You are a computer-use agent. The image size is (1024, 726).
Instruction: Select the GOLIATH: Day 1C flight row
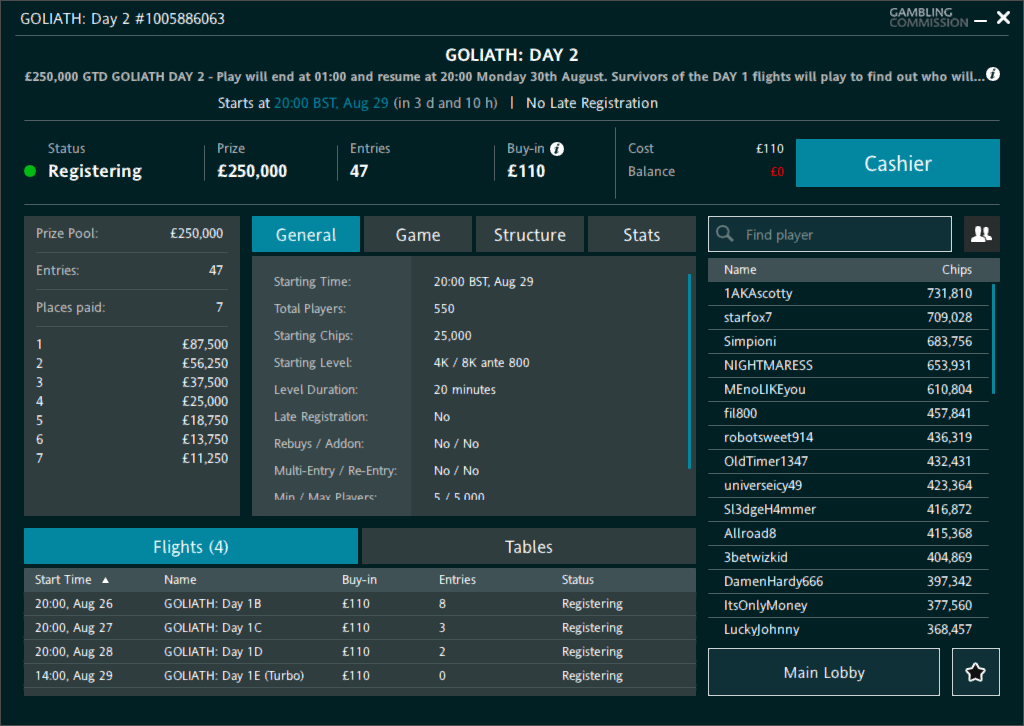coord(360,628)
